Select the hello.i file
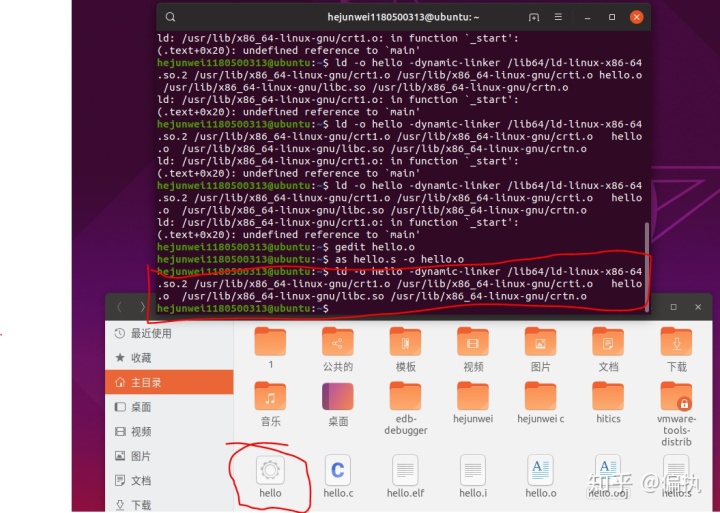This screenshot has width=720, height=513. (x=473, y=476)
